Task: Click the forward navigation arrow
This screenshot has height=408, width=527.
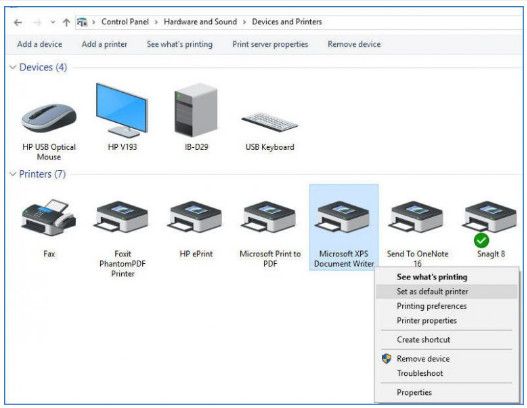Action: pyautogui.click(x=37, y=23)
